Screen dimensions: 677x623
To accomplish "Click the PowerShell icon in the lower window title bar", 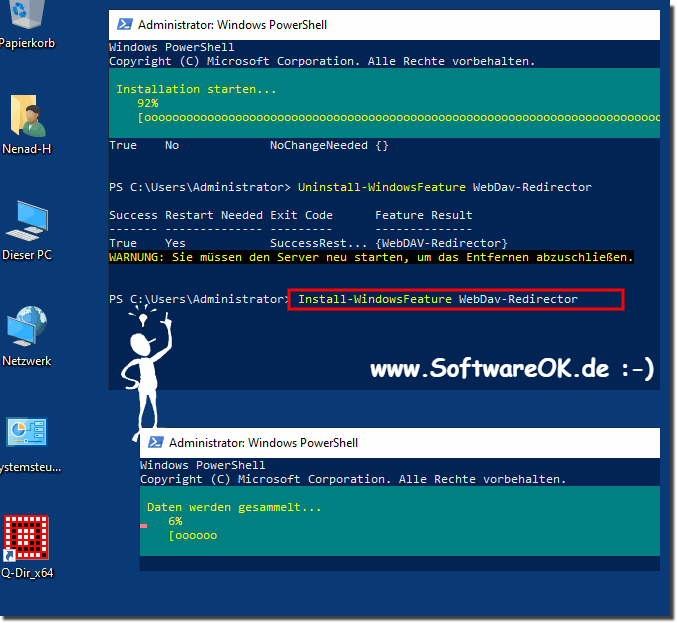I will pos(156,443).
